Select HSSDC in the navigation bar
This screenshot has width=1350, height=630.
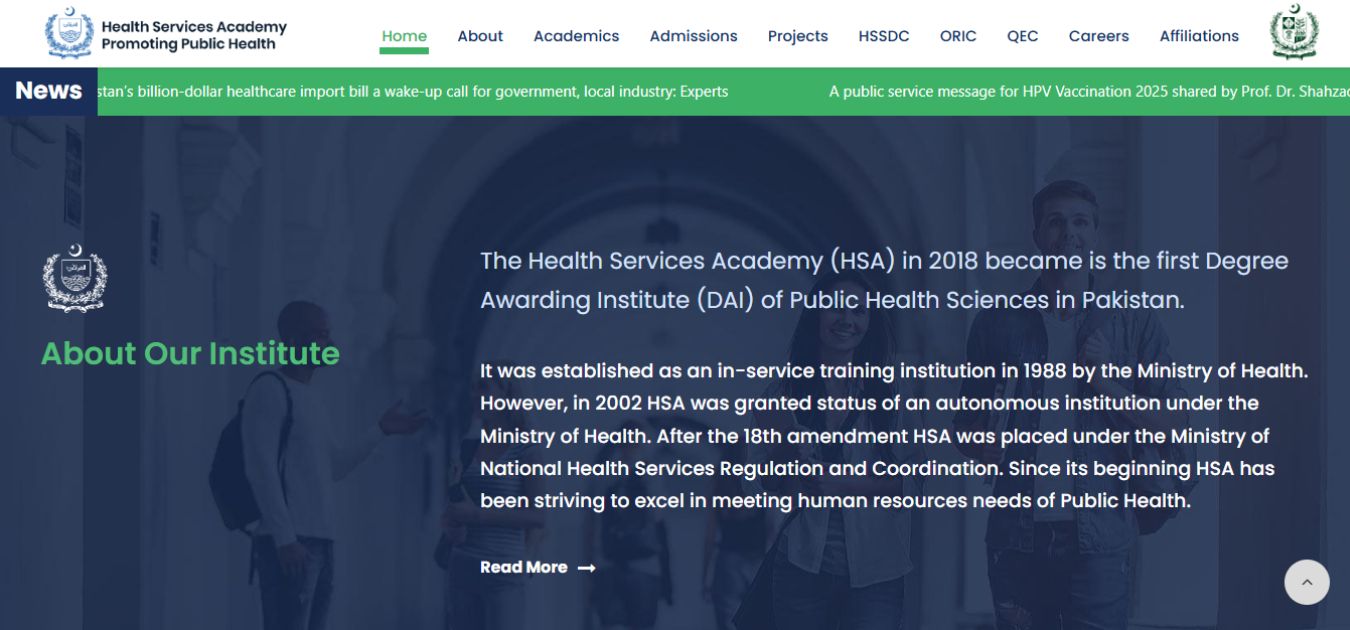click(x=883, y=35)
